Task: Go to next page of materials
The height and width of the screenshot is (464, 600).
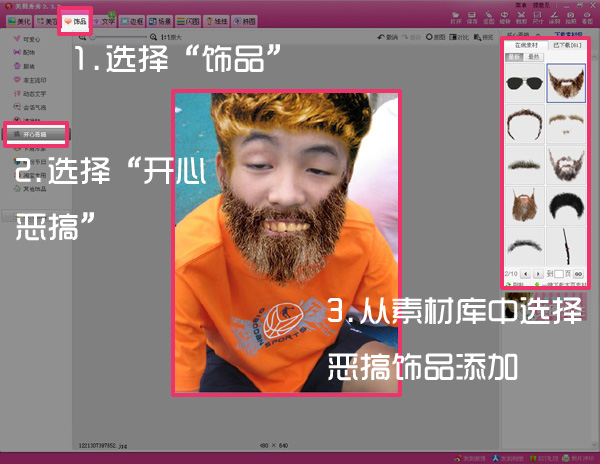Action: pos(539,272)
